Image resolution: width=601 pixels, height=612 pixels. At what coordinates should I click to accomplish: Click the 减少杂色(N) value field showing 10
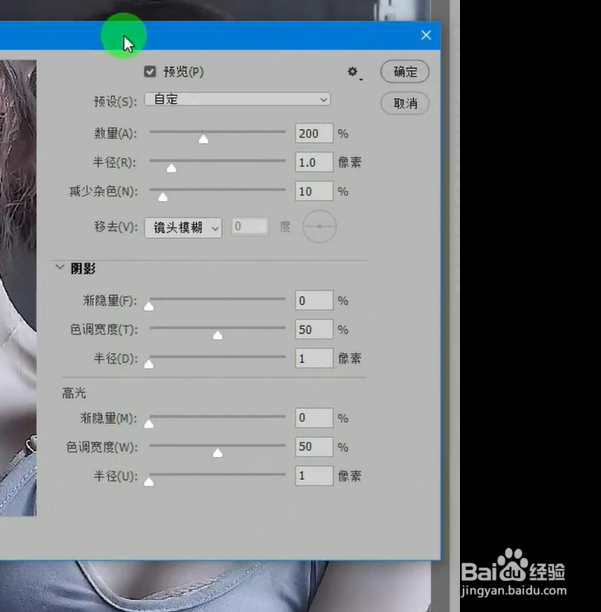click(x=314, y=191)
